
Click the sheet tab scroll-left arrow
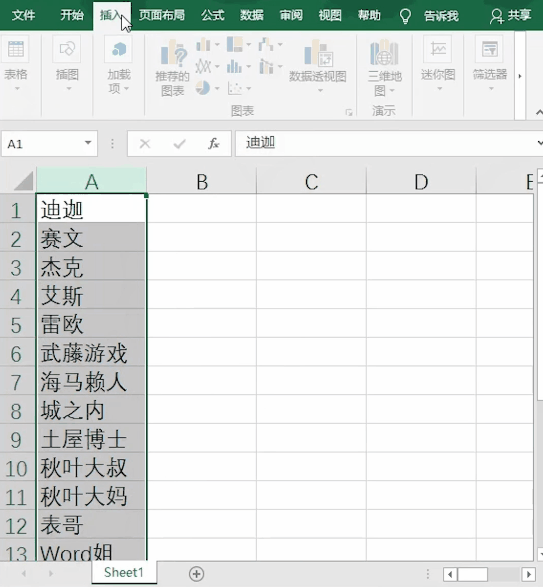coord(24,573)
